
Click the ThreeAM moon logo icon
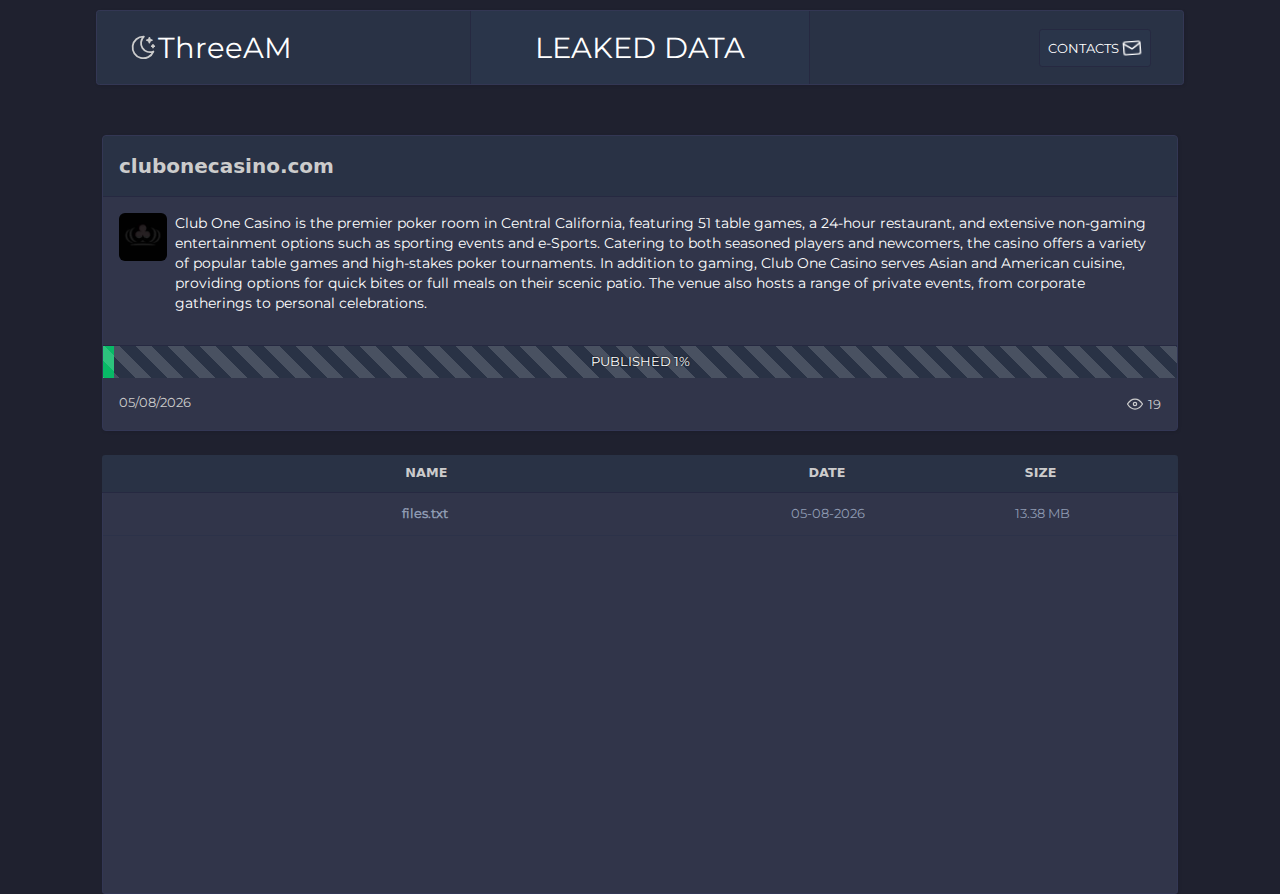[x=144, y=48]
